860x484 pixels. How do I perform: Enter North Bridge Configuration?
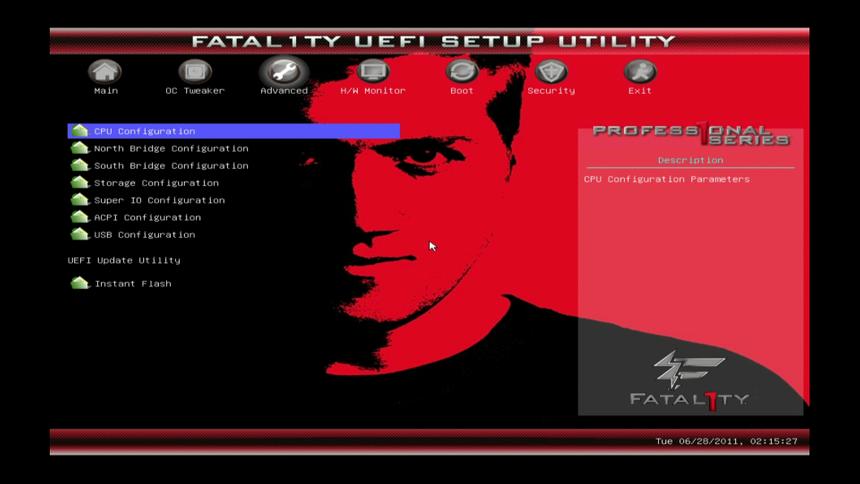tap(171, 149)
